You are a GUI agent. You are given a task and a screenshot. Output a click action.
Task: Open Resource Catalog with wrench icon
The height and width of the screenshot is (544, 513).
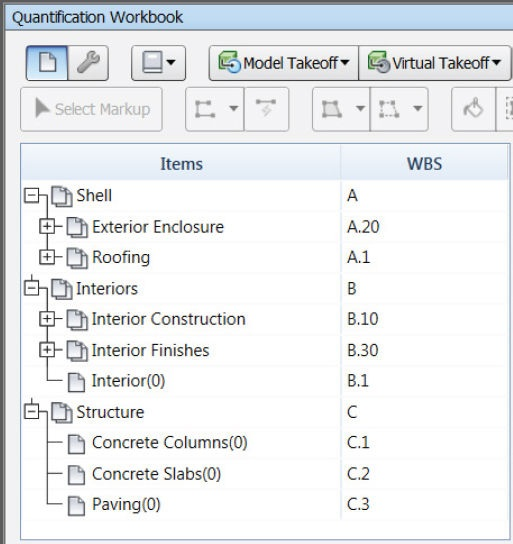pyautogui.click(x=88, y=63)
